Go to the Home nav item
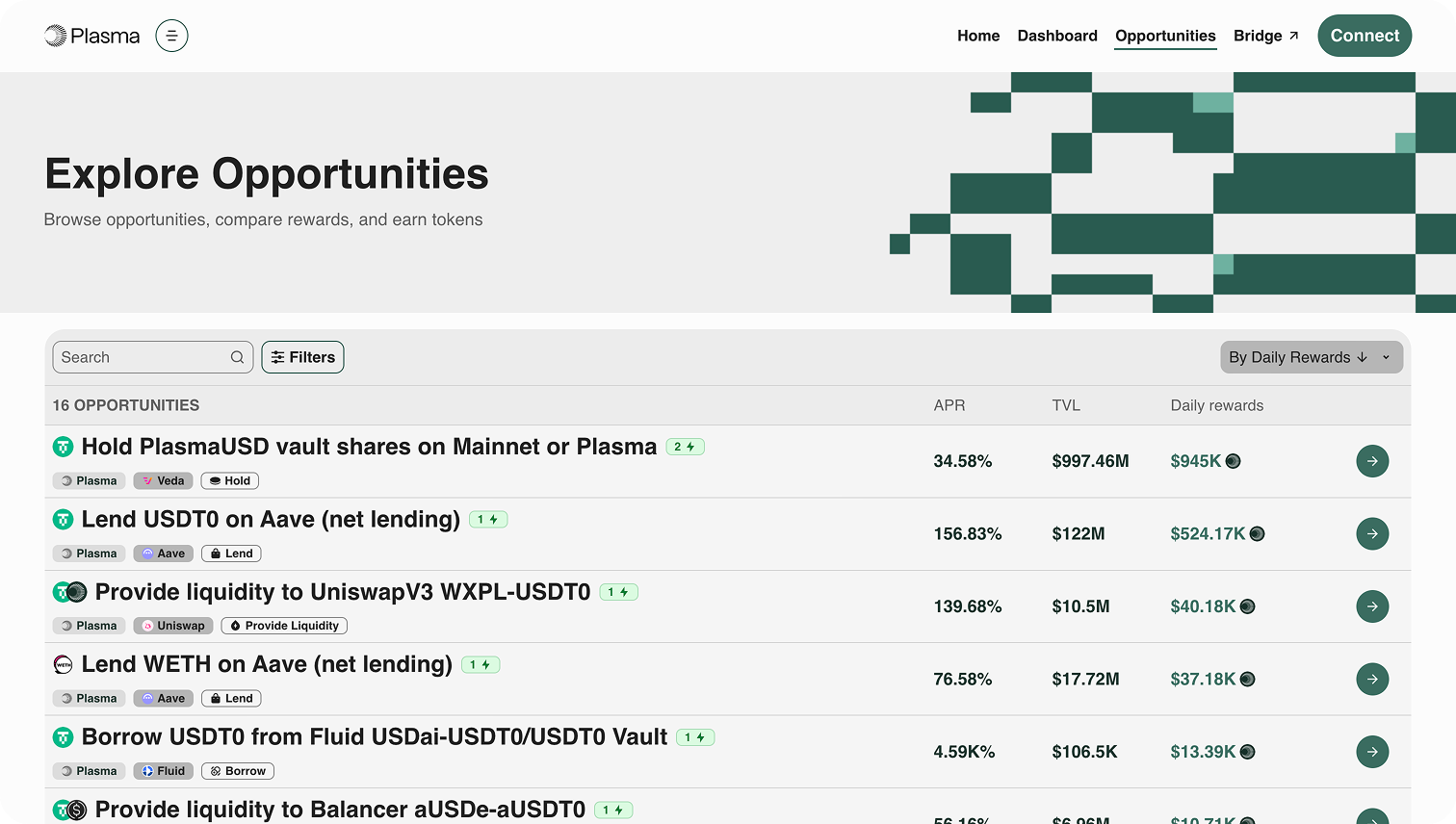This screenshot has width=1456, height=824. click(x=978, y=36)
